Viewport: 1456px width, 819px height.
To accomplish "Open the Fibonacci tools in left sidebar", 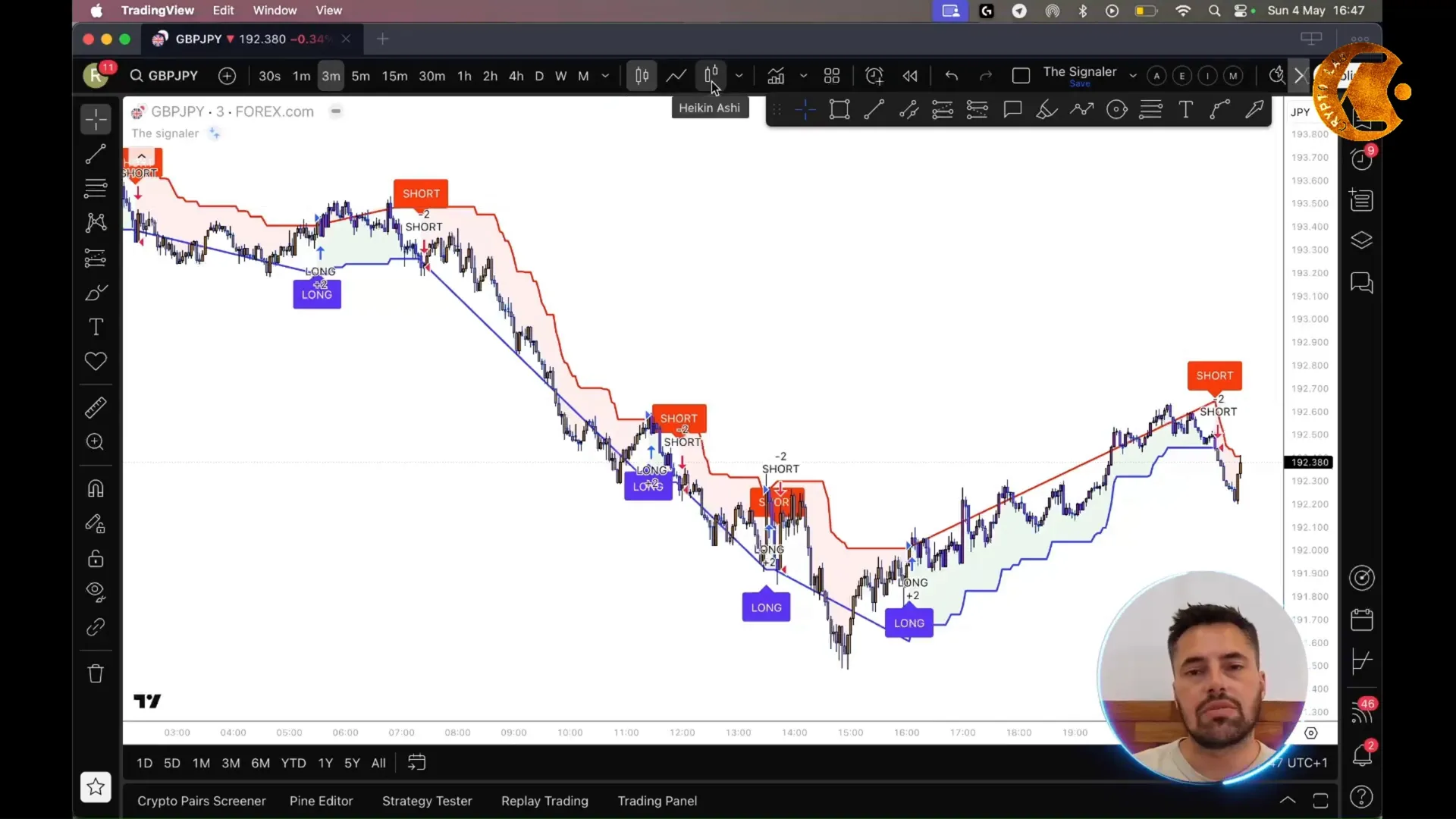I will click(x=96, y=187).
